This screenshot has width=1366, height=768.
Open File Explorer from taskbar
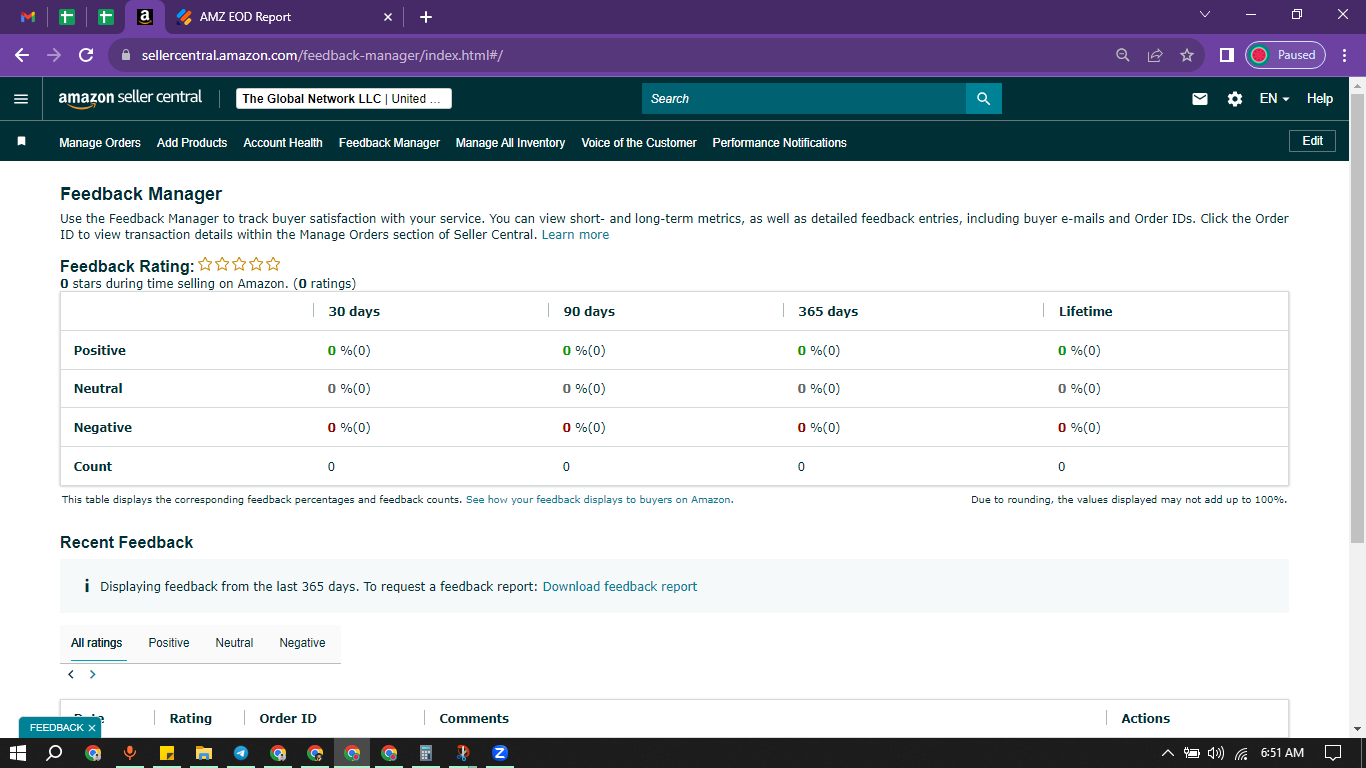pos(204,753)
